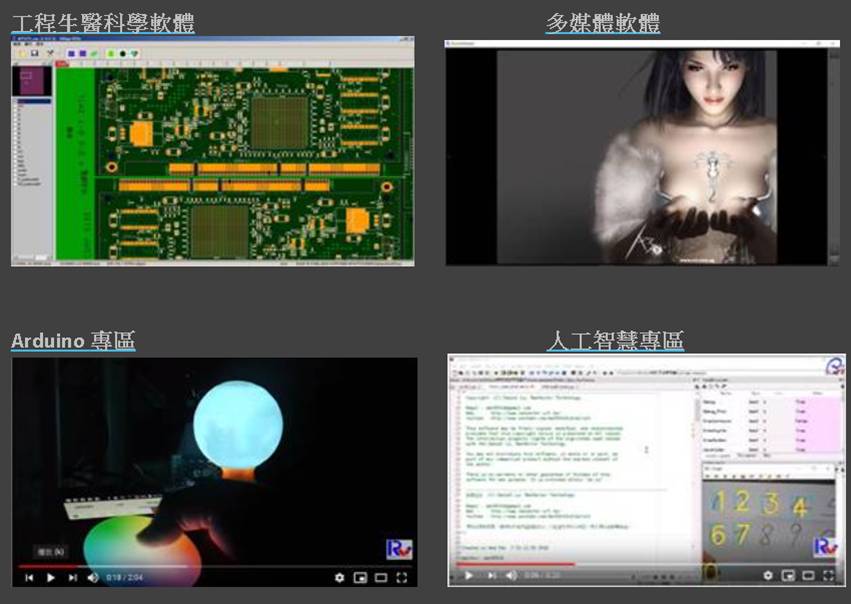The width and height of the screenshot is (851, 604).
Task: Enable miniplayer for the Arduino video
Action: click(x=360, y=577)
